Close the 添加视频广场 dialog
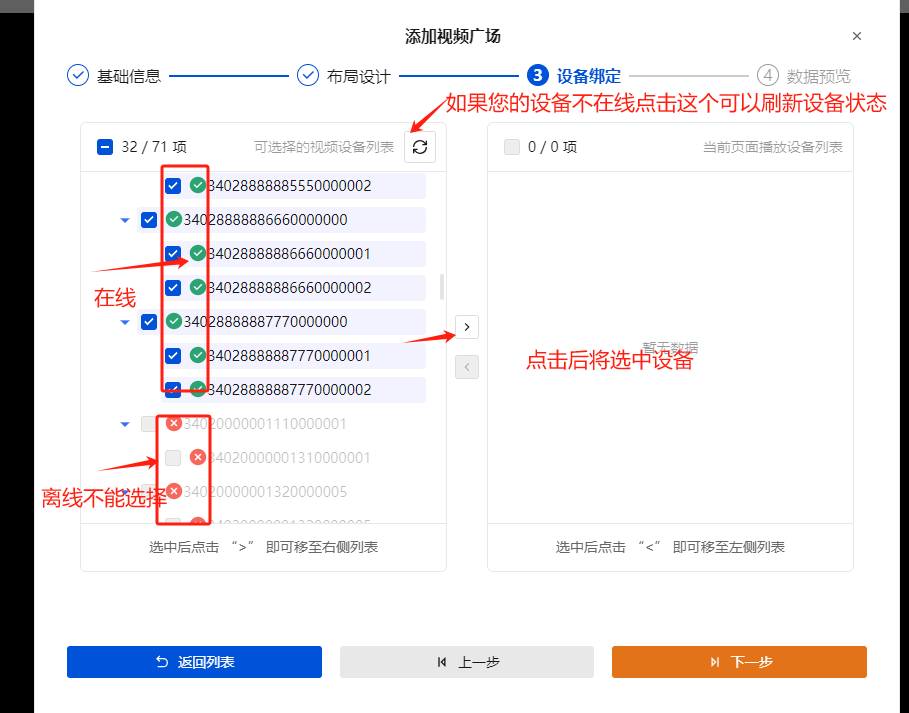909x713 pixels. click(857, 35)
